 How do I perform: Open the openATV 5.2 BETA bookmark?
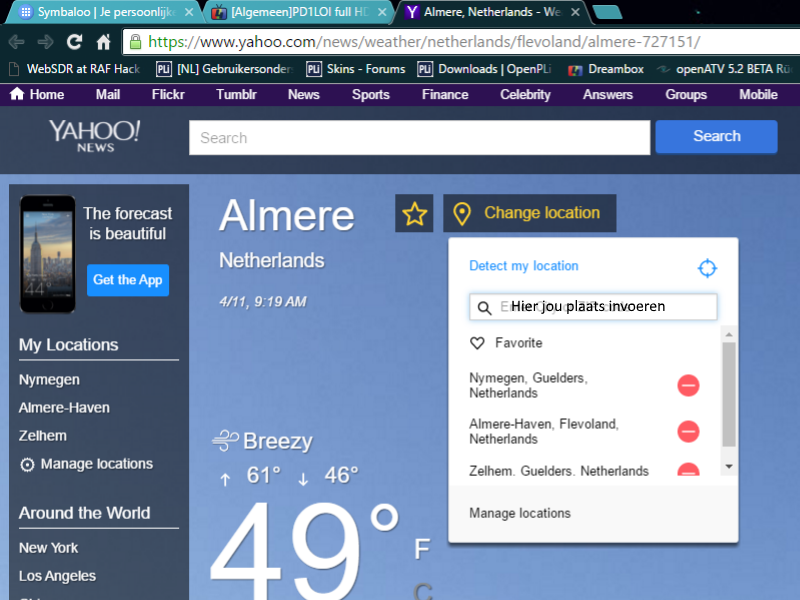[726, 69]
